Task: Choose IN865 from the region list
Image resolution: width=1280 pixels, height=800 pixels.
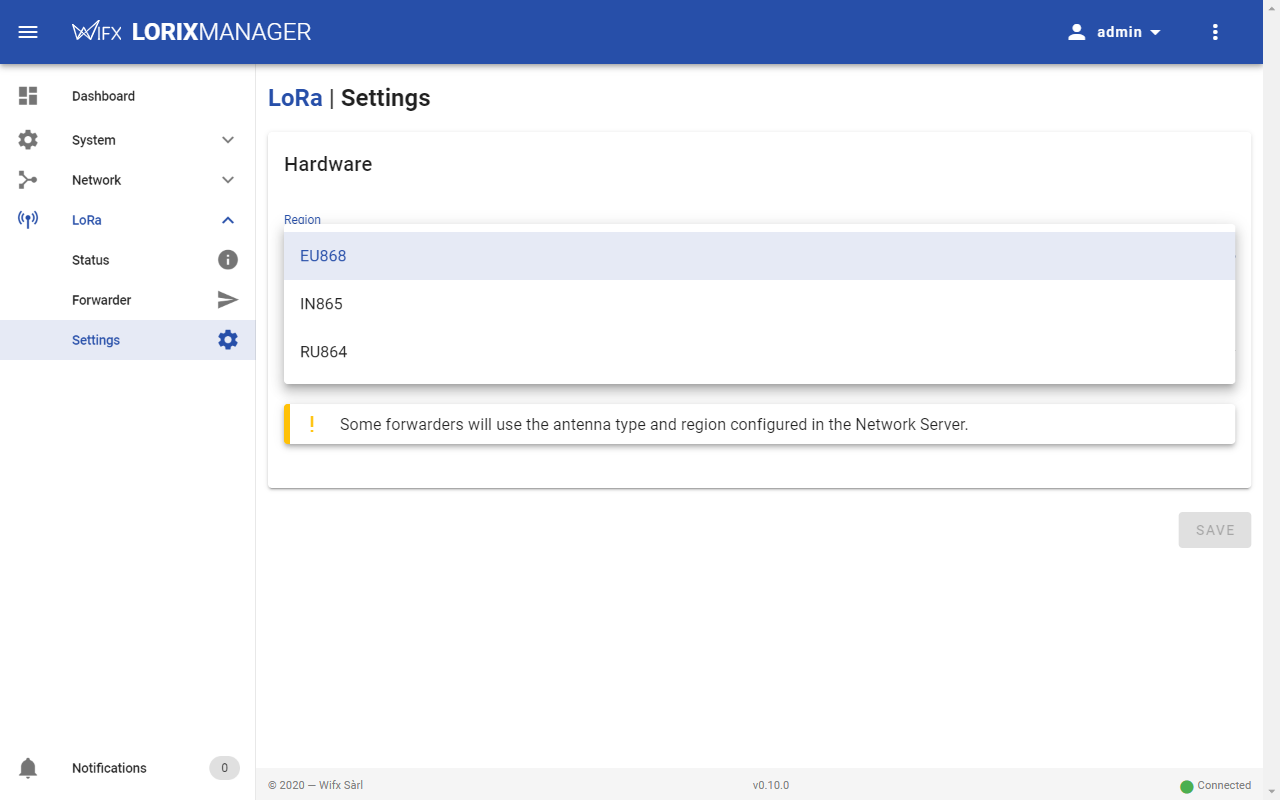Action: [x=321, y=304]
